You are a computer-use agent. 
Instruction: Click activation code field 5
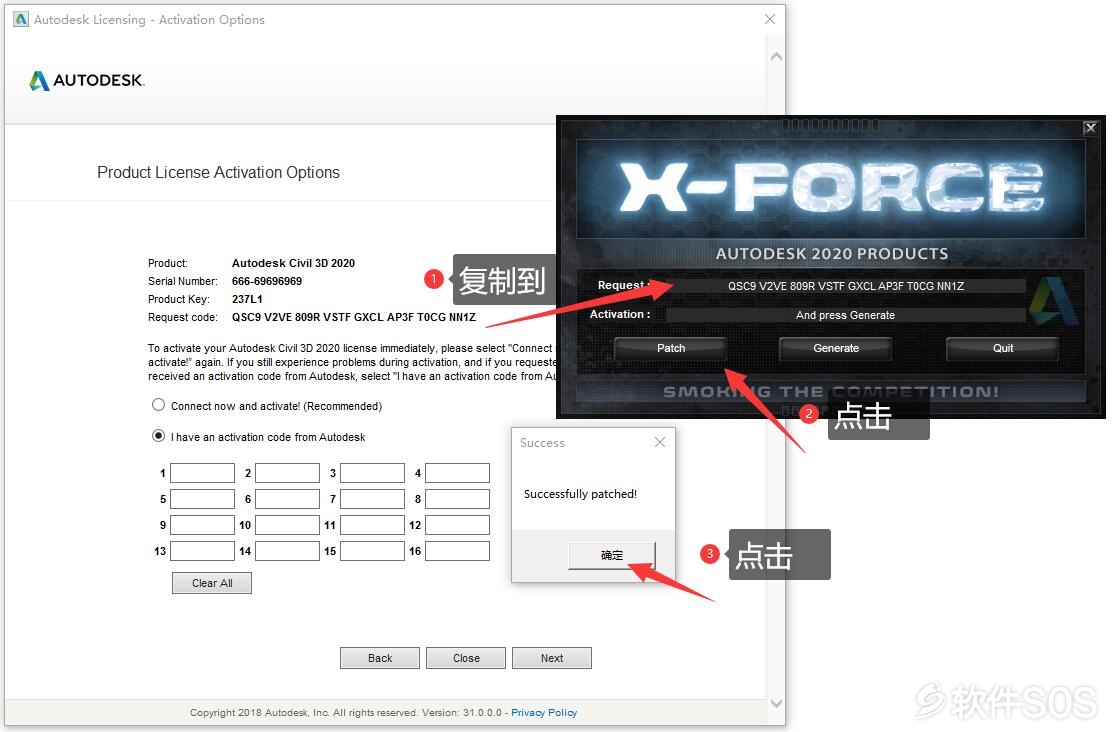tap(202, 499)
